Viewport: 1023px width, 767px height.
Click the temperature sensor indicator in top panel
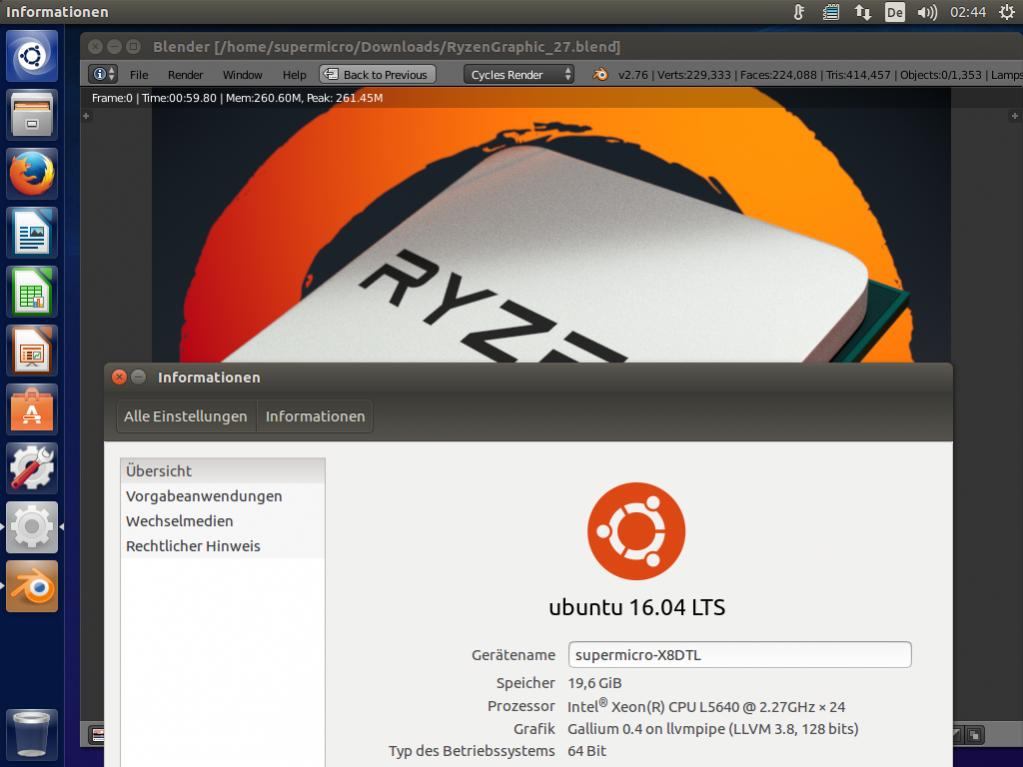(799, 12)
